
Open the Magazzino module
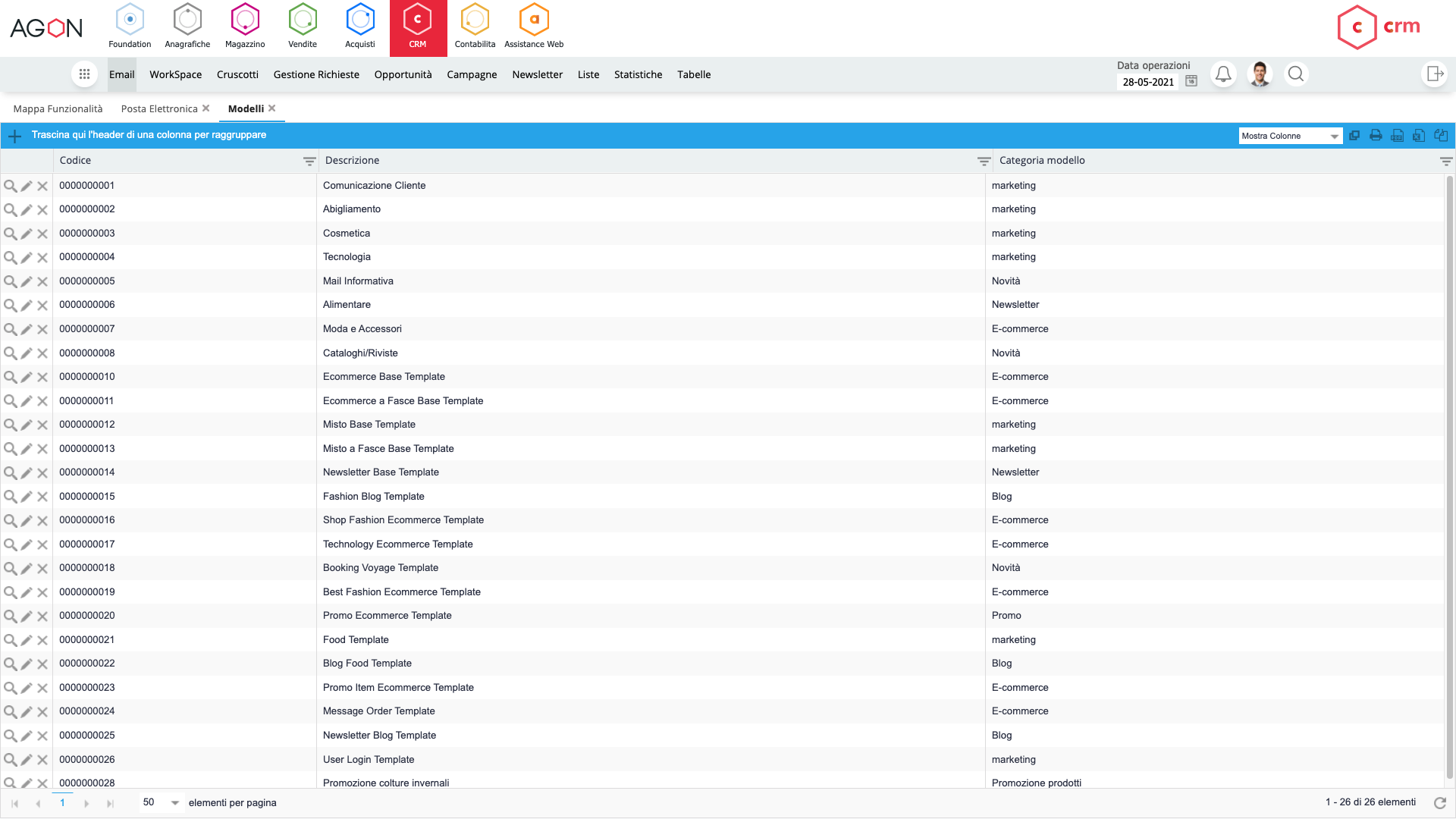(245, 27)
